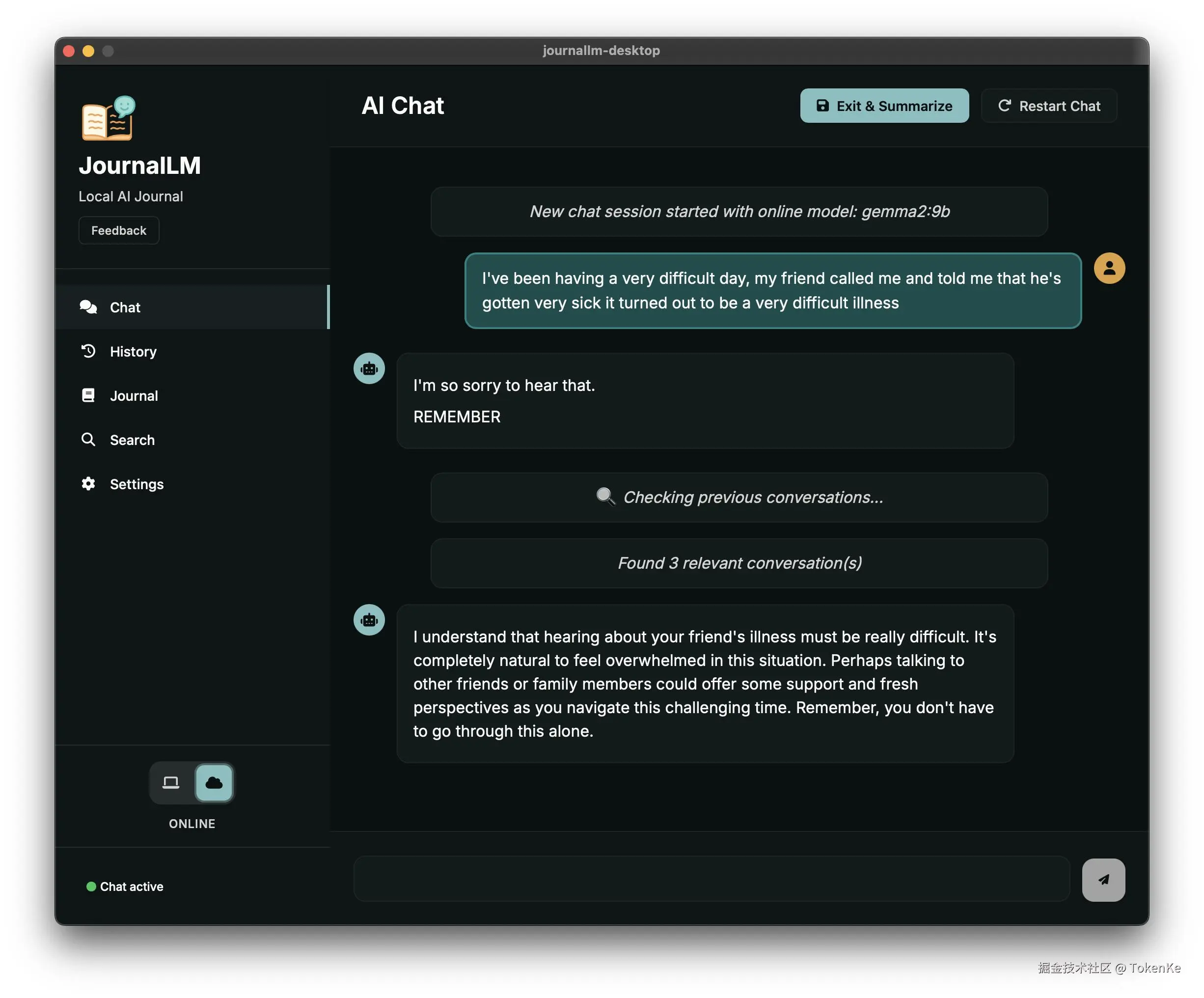
Task: Click the magnifier icon in Checking conversations
Action: (x=605, y=497)
